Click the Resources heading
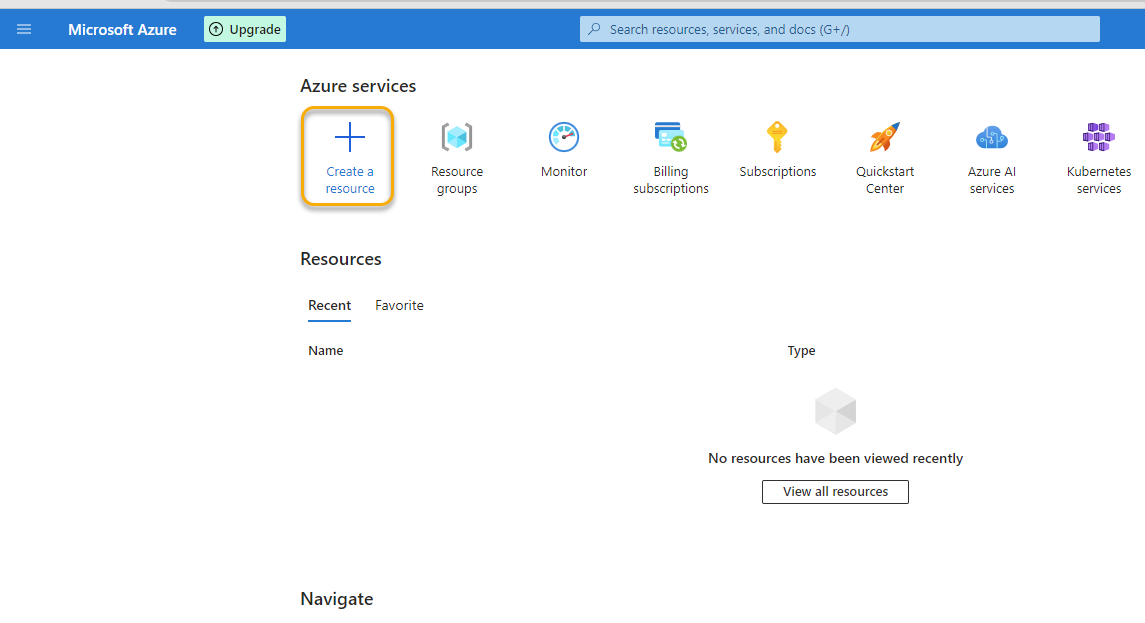The width and height of the screenshot is (1145, 623). click(x=341, y=259)
